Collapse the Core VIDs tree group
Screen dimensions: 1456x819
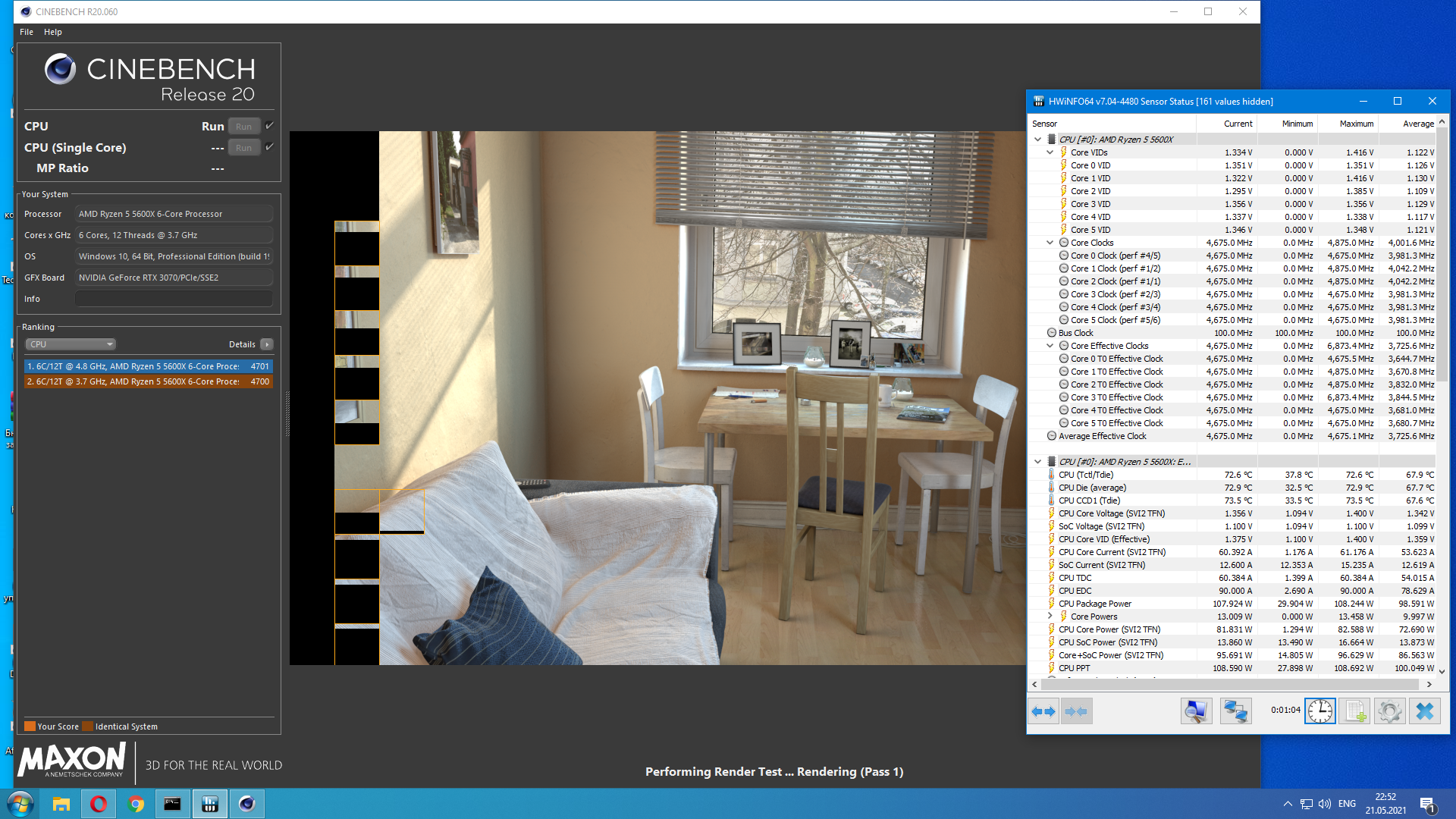pos(1050,152)
